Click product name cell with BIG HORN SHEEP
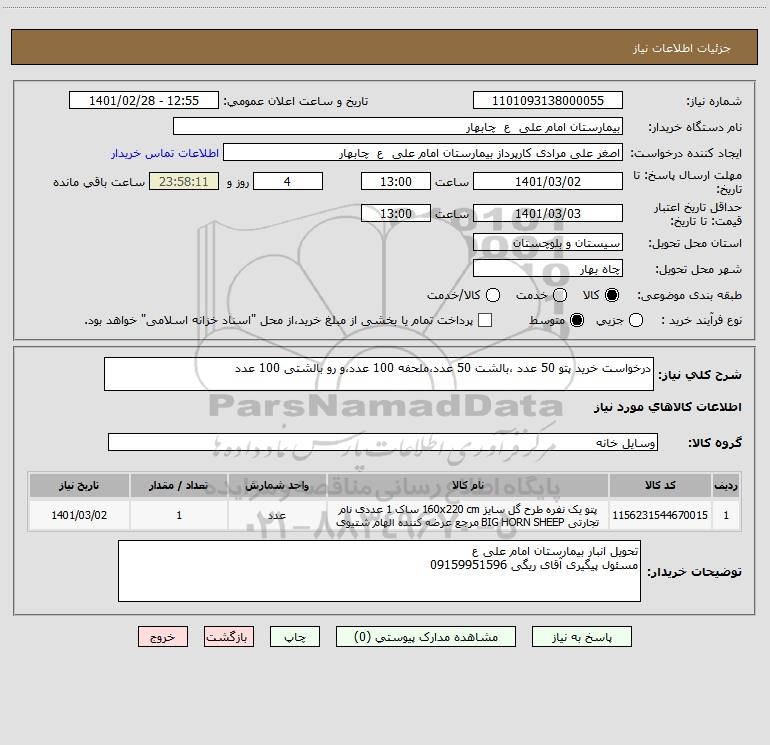This screenshot has width=770, height=745. click(x=468, y=515)
